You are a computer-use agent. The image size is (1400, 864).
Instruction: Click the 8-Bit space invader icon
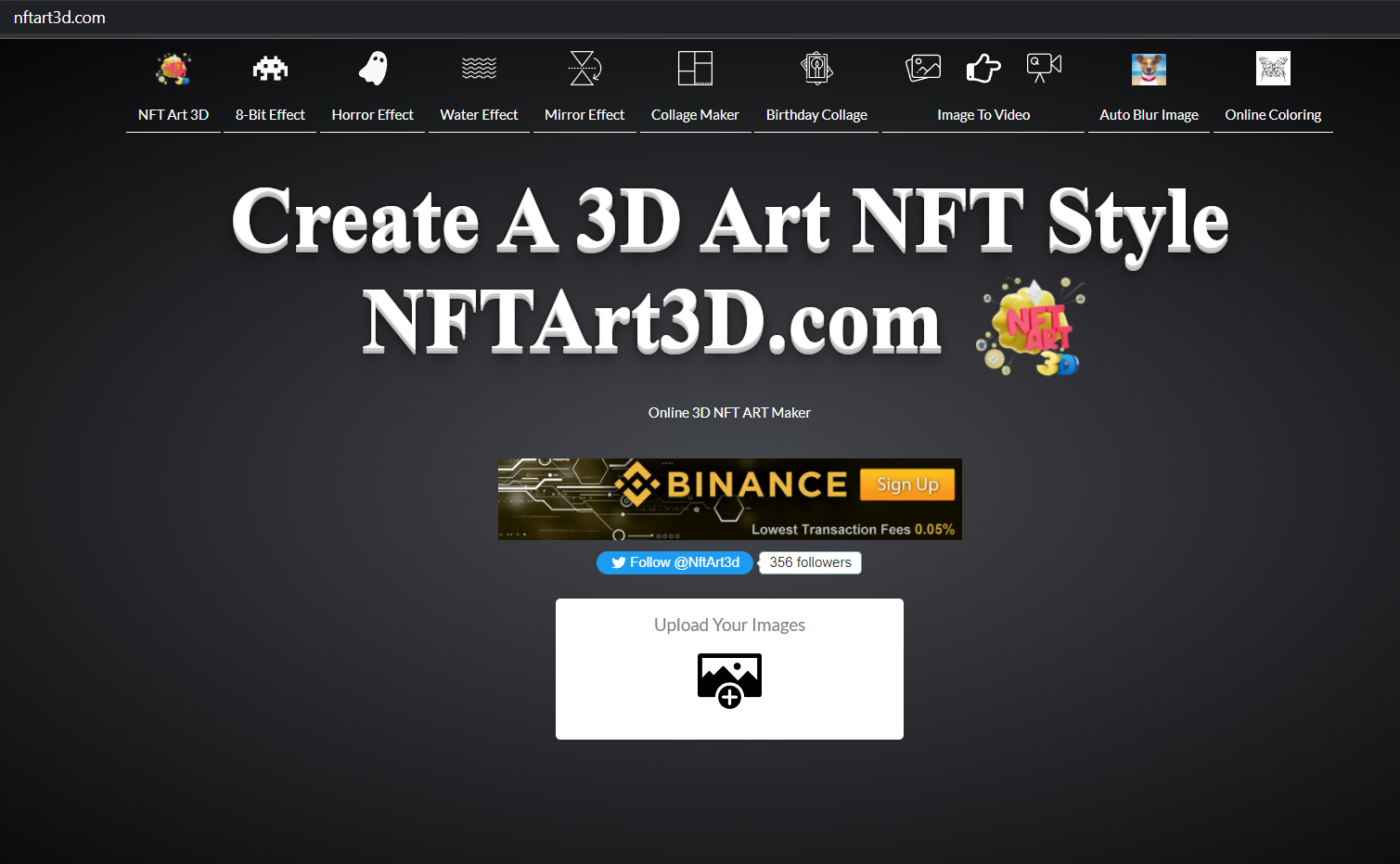(270, 69)
